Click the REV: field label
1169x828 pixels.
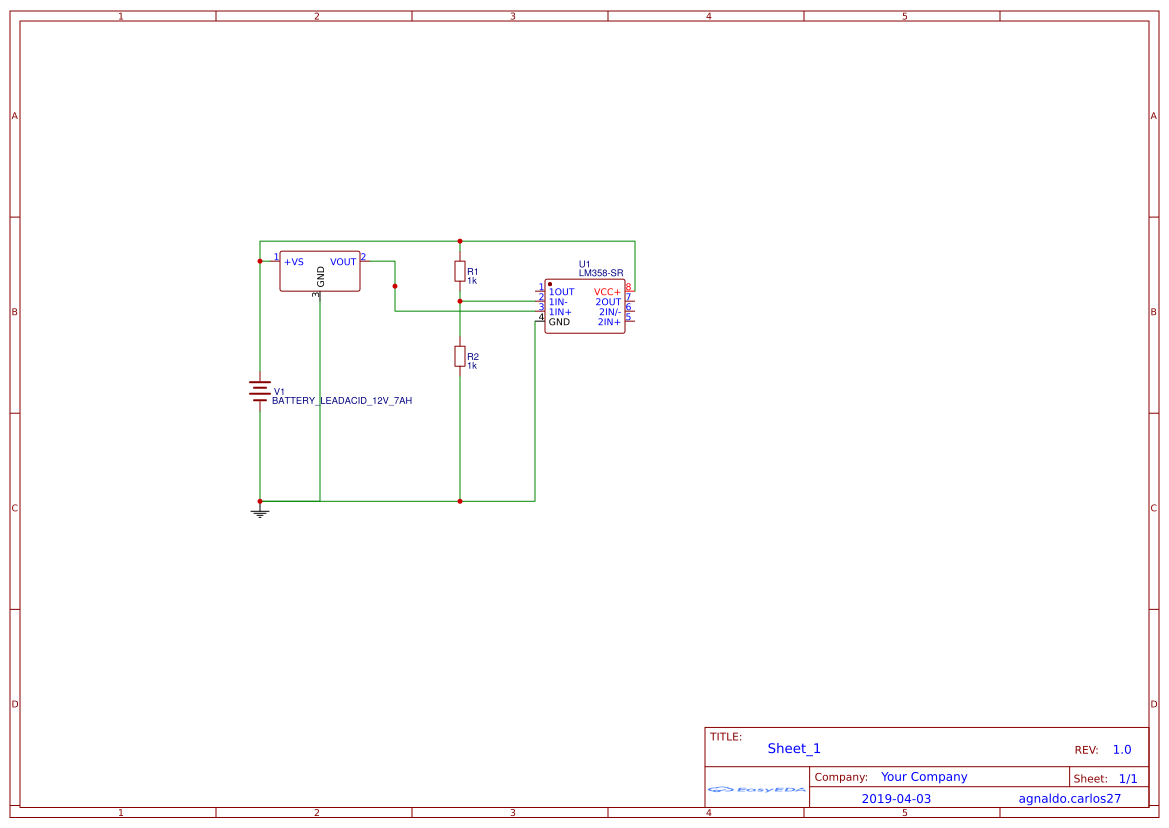(x=1086, y=750)
